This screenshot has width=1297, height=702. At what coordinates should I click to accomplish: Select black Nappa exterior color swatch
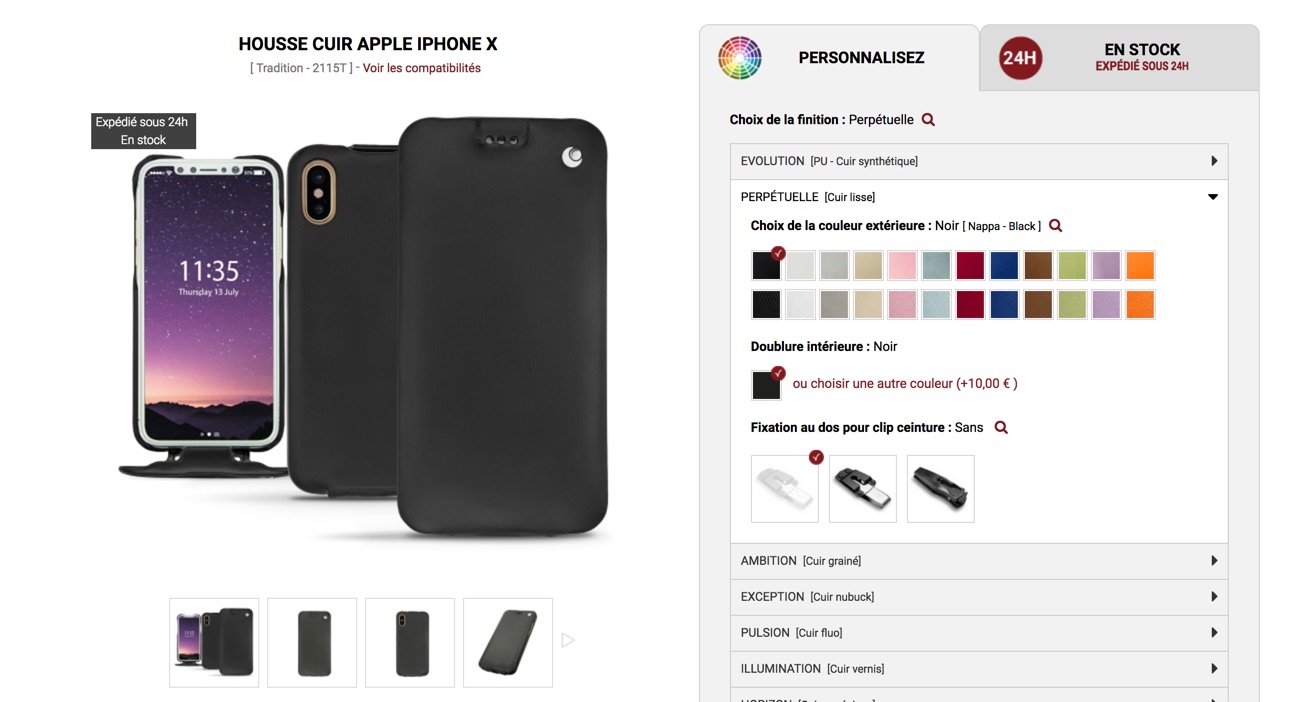tap(766, 265)
